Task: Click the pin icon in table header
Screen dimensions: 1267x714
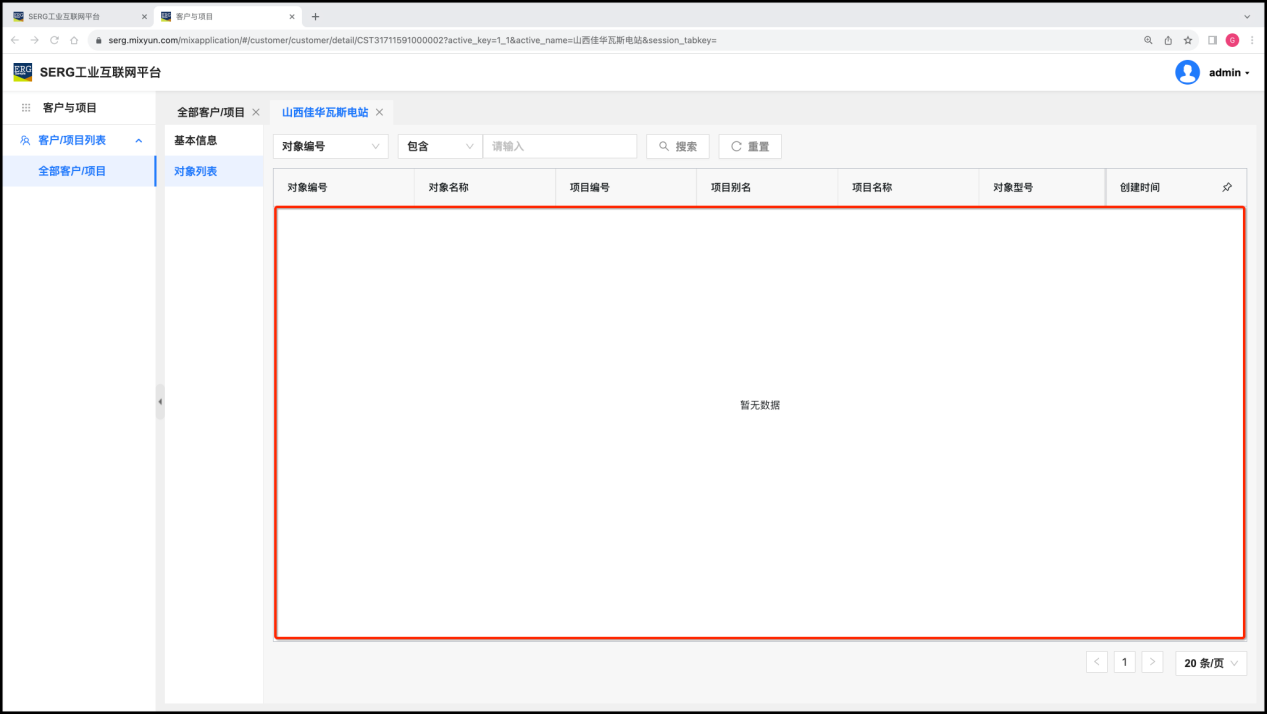Action: pyautogui.click(x=1227, y=187)
